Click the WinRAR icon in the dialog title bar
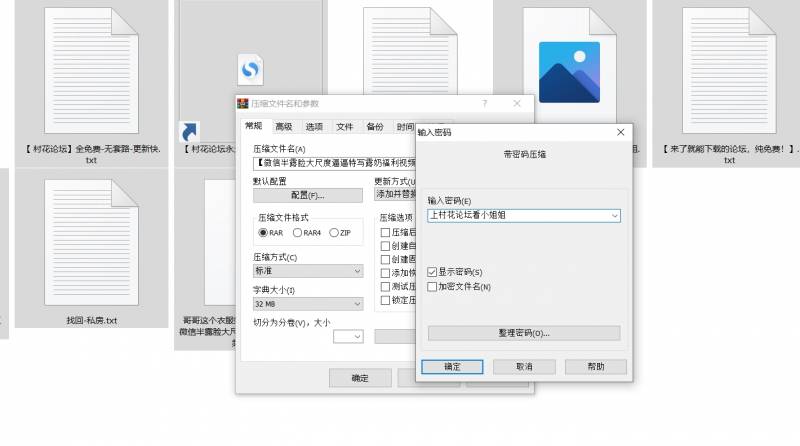 [242, 103]
